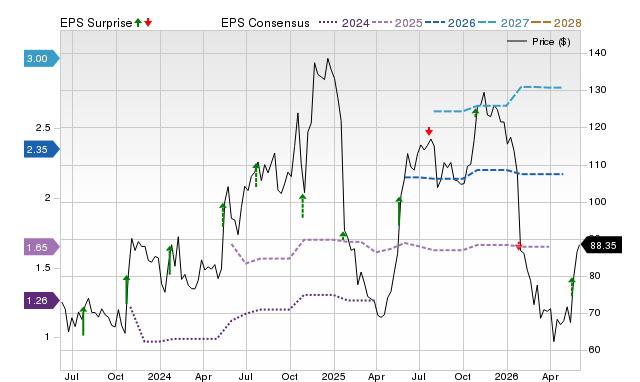Toggle the 2024 consensus series in legend
The width and height of the screenshot is (640, 382).
coord(344,23)
